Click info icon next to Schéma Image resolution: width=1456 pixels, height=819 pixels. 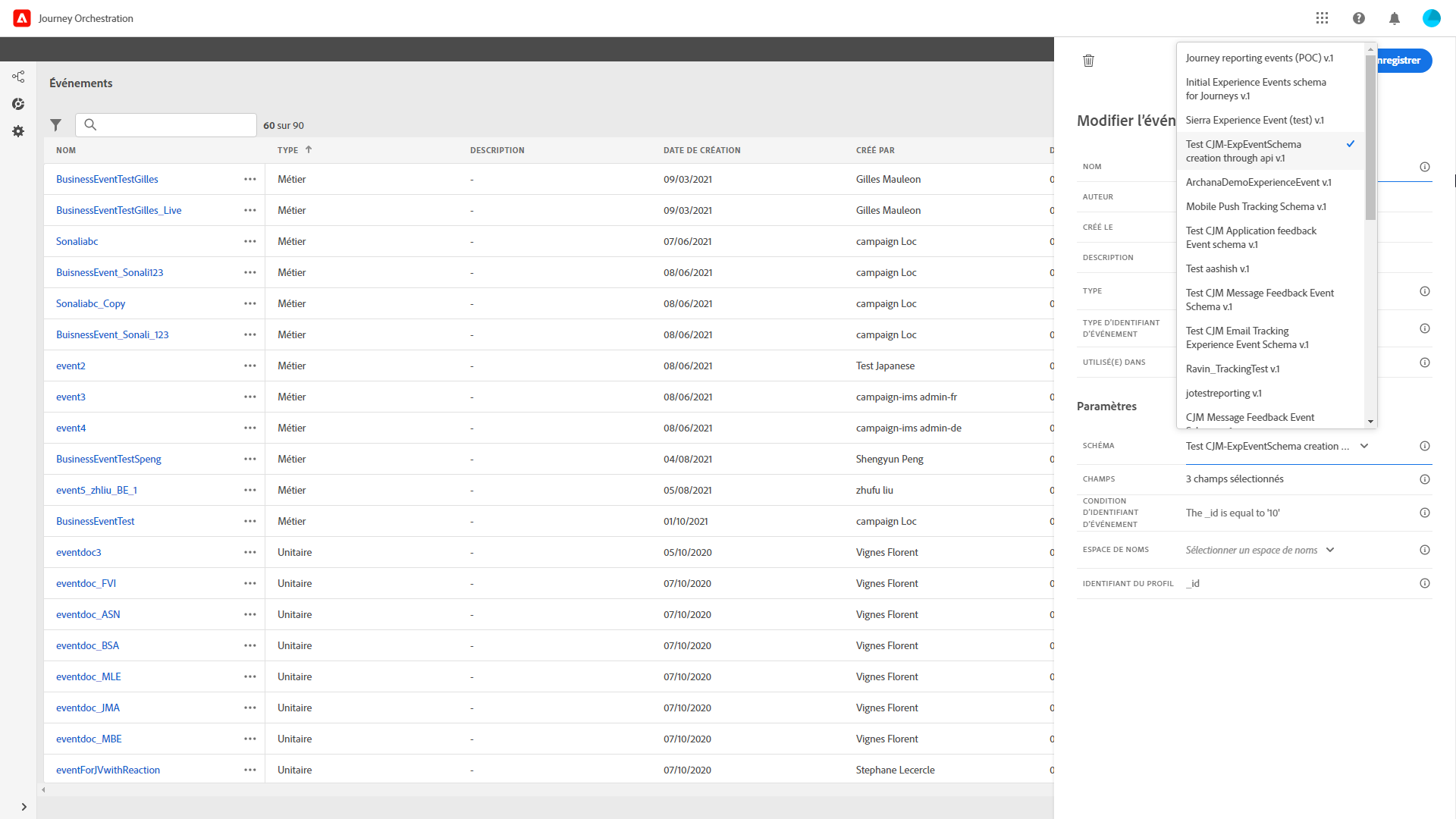(x=1424, y=446)
